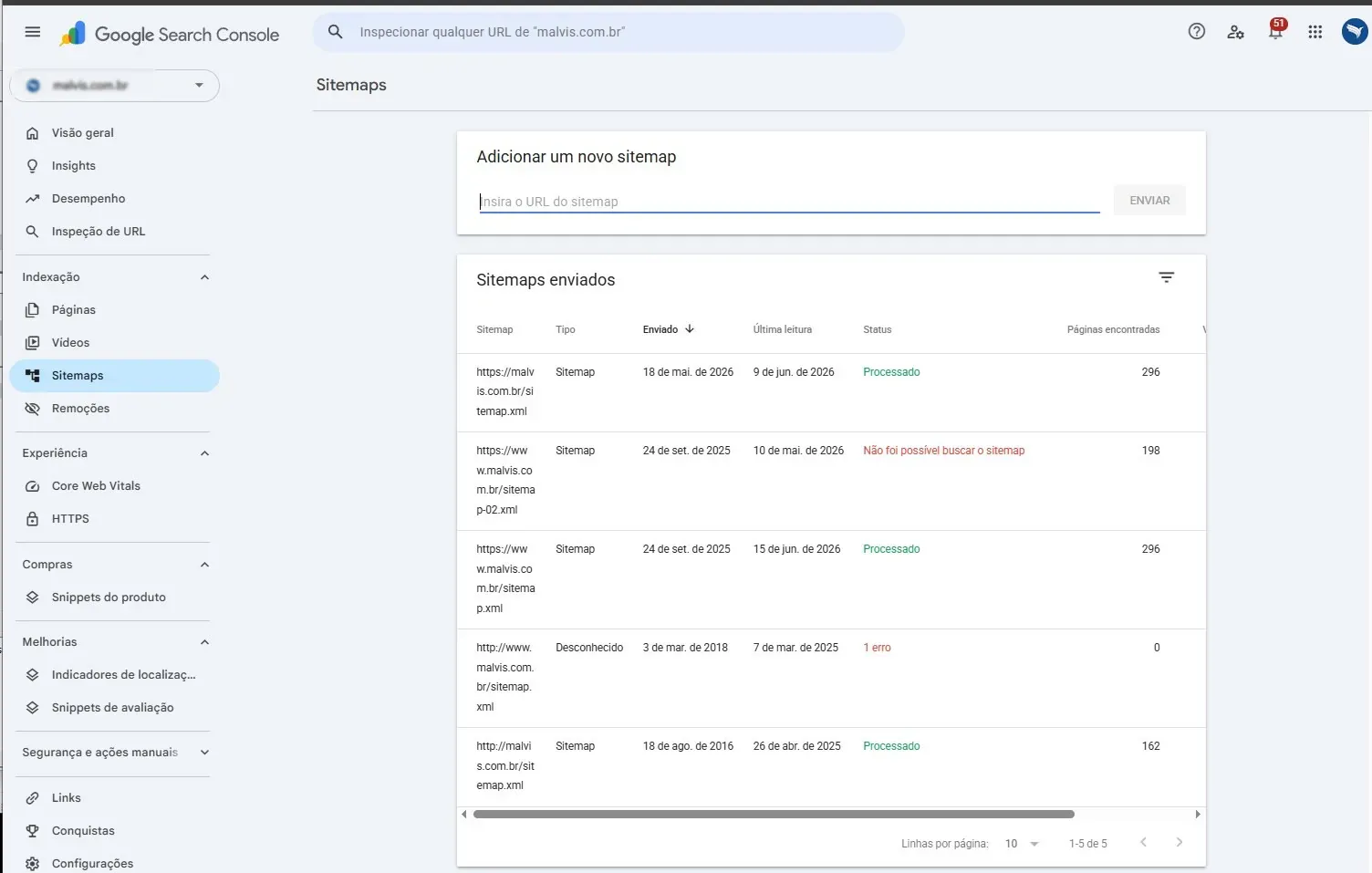
Task: Open rows per page dropdown showing 10
Action: click(x=1022, y=844)
